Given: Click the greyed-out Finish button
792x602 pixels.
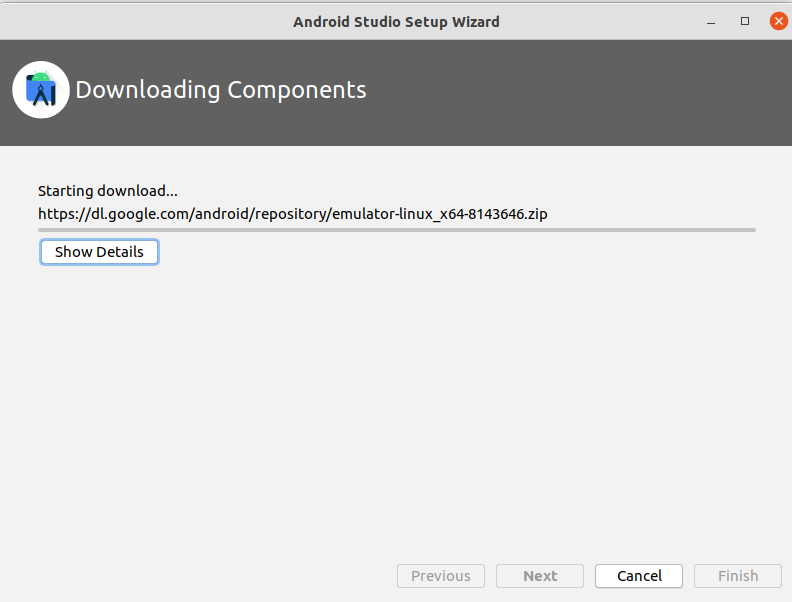Looking at the screenshot, I should pos(738,576).
